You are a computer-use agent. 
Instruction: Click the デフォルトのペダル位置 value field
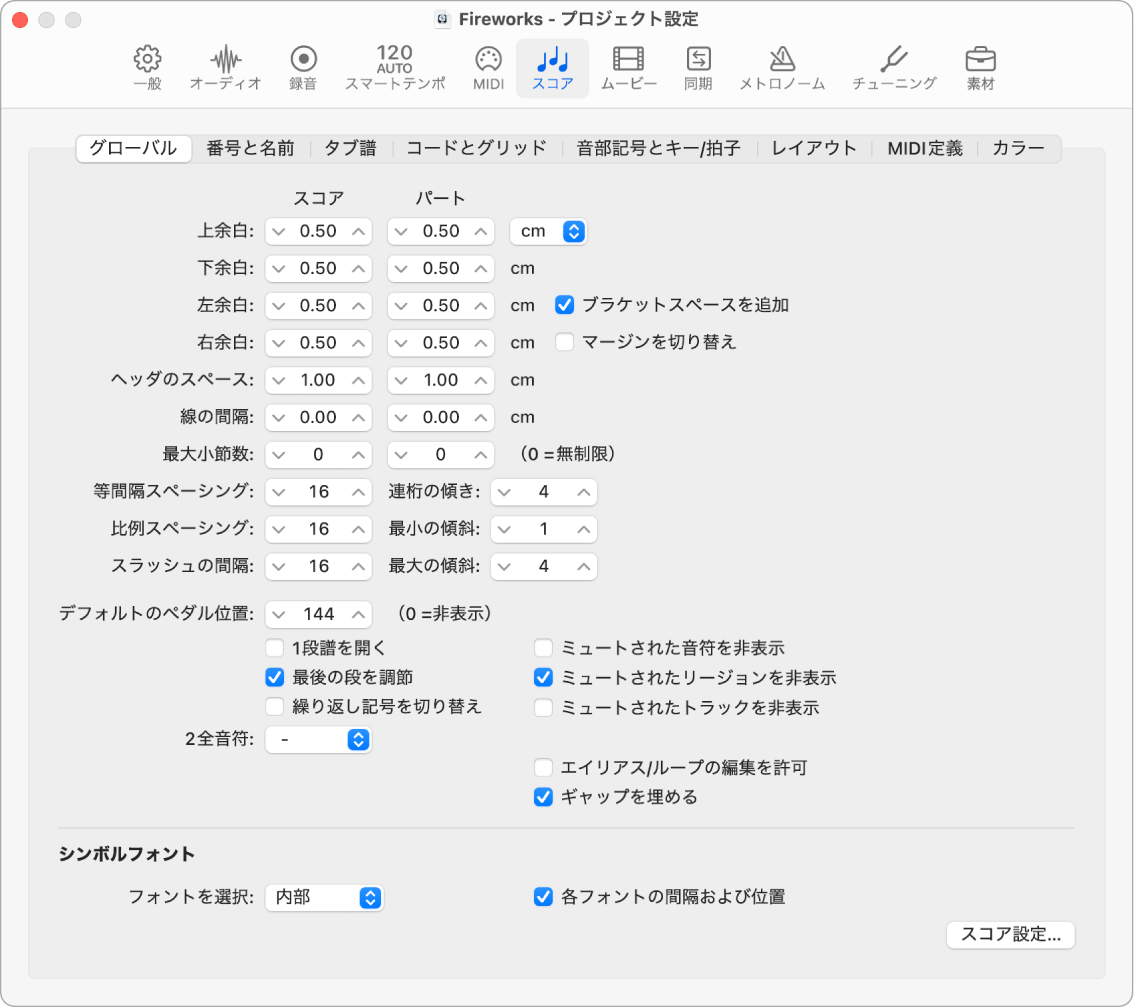[318, 614]
